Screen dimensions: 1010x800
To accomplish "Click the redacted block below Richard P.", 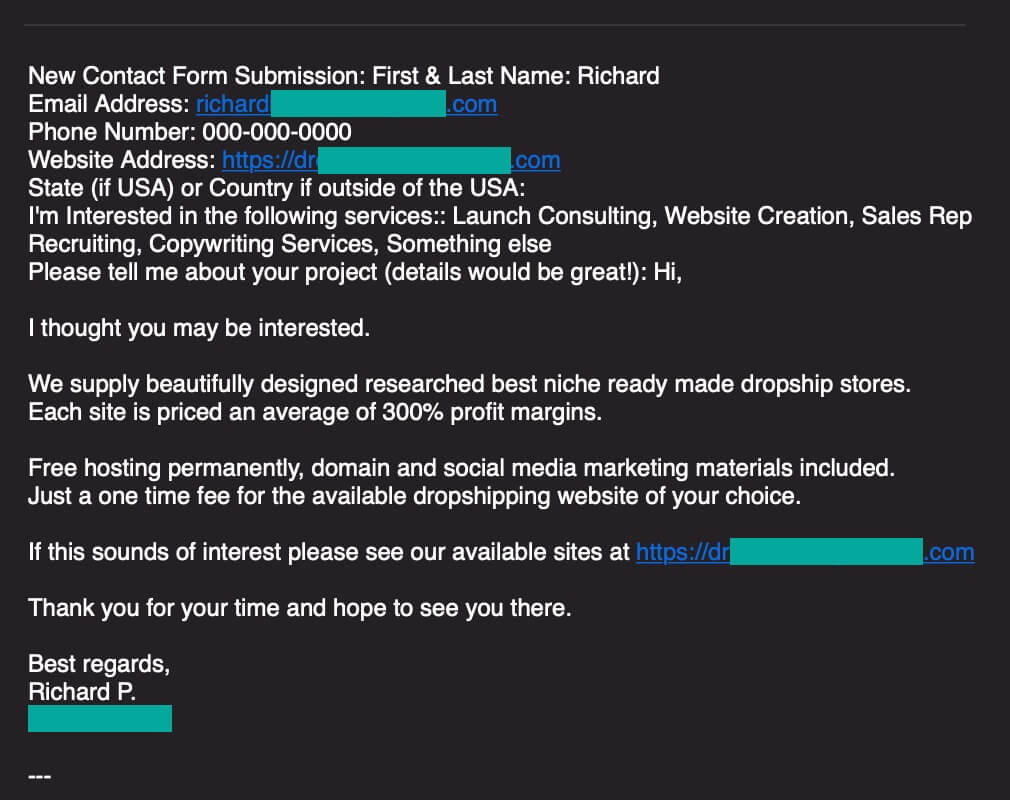I will [100, 718].
